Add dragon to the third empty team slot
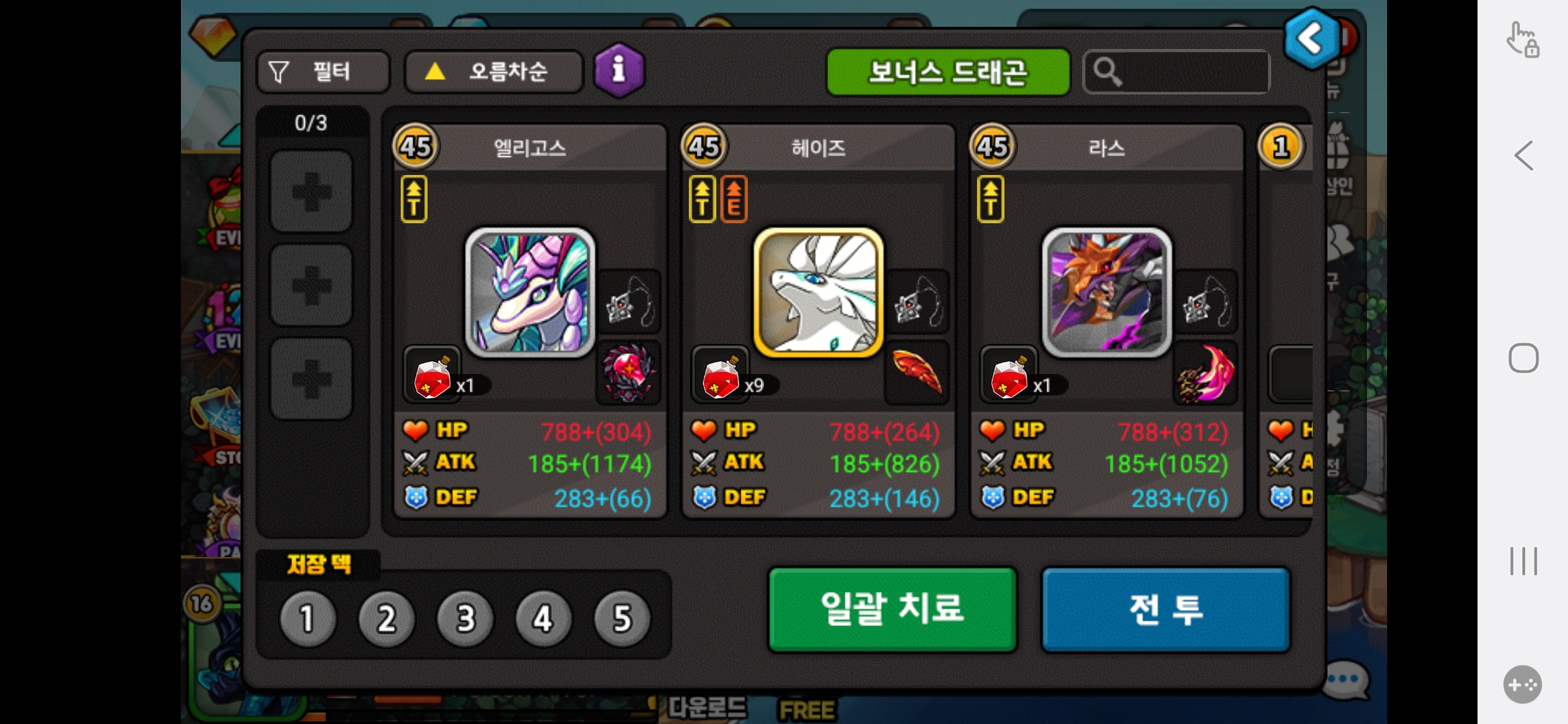 tap(311, 379)
